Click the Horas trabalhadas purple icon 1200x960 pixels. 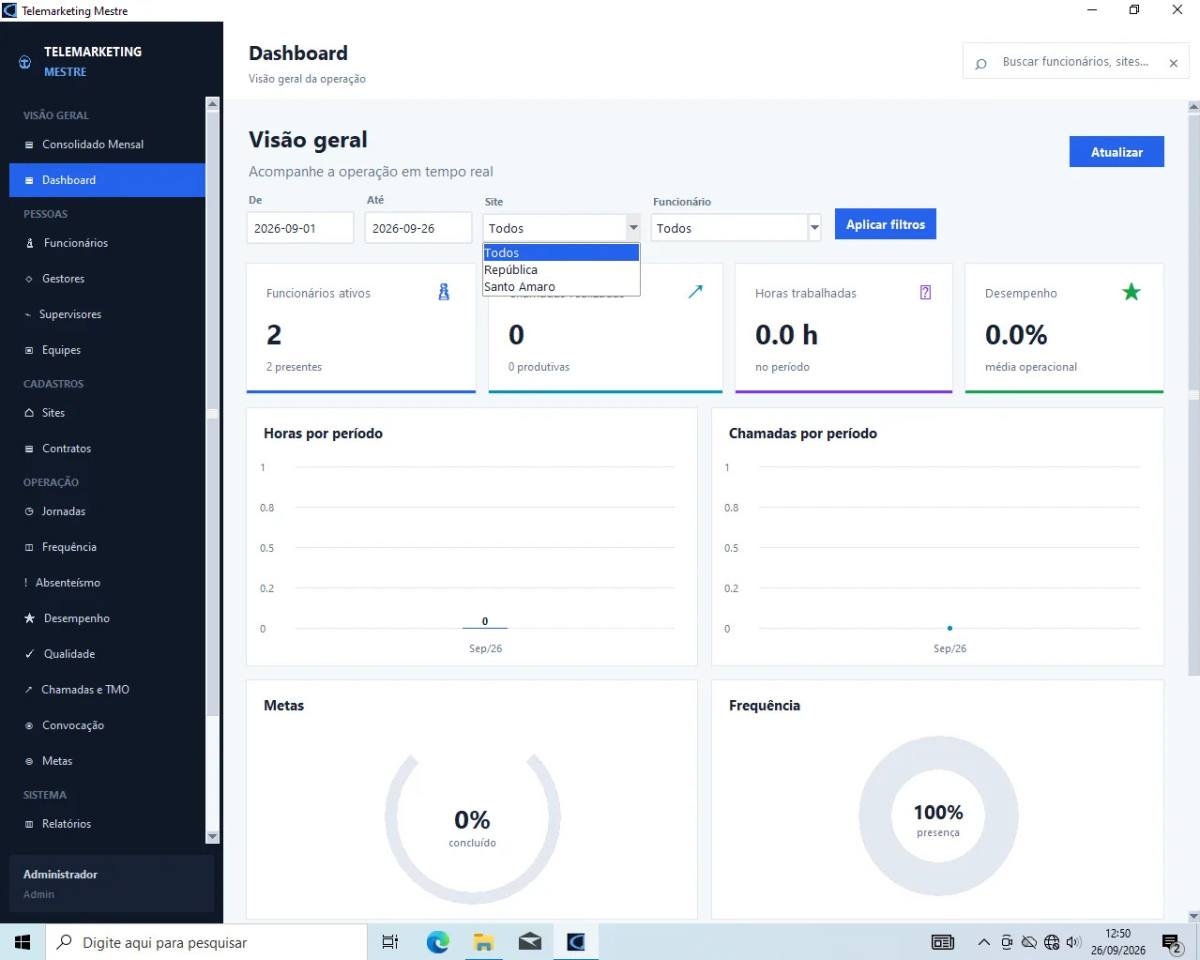[925, 292]
